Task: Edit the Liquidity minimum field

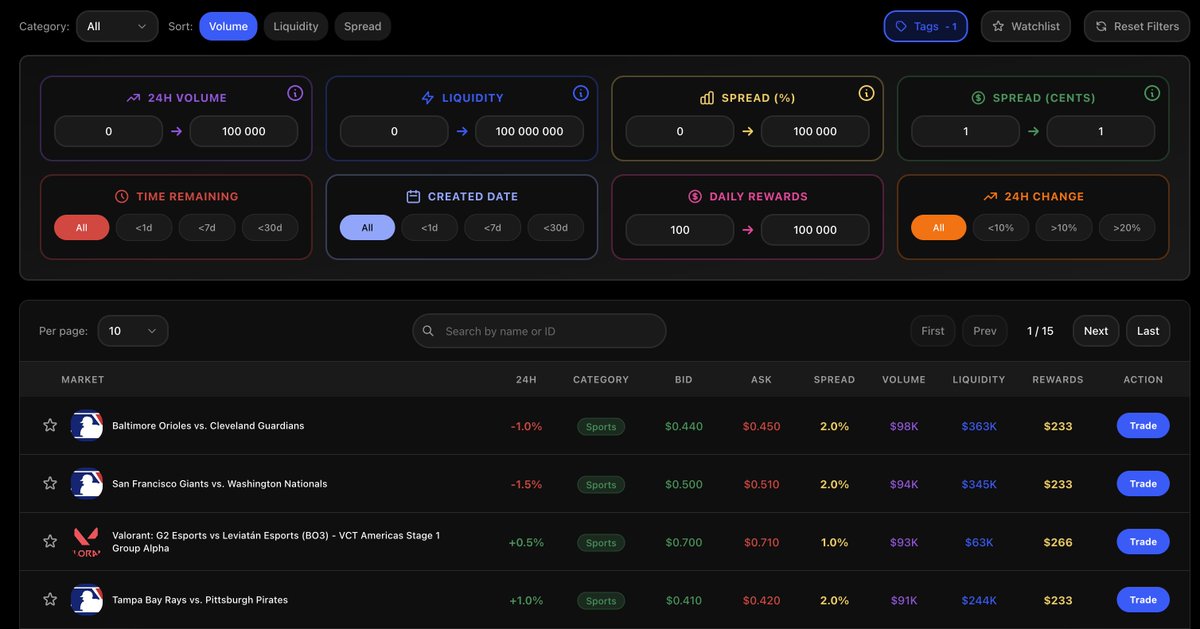Action: (394, 131)
